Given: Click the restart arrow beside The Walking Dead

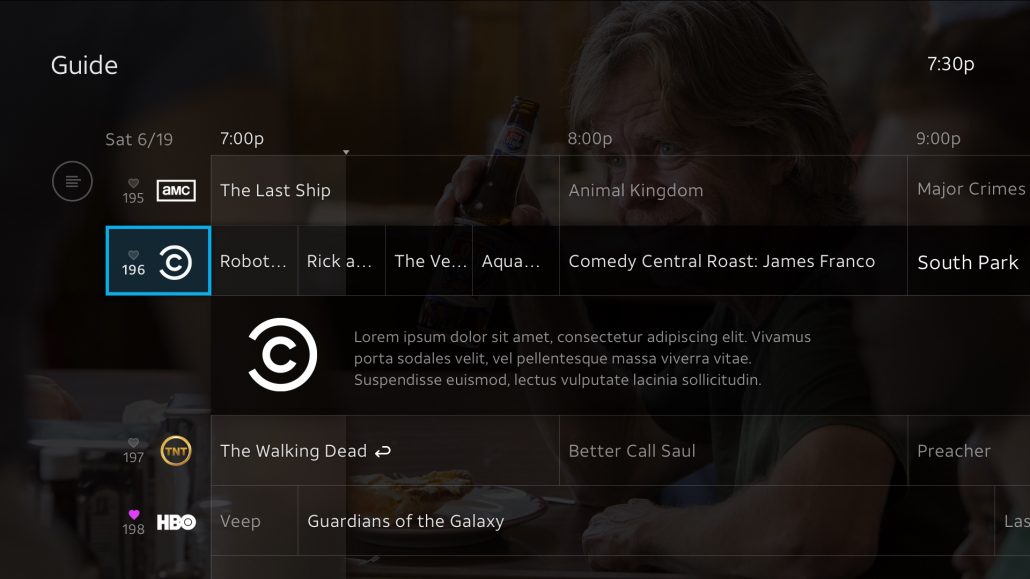Looking at the screenshot, I should coord(383,452).
